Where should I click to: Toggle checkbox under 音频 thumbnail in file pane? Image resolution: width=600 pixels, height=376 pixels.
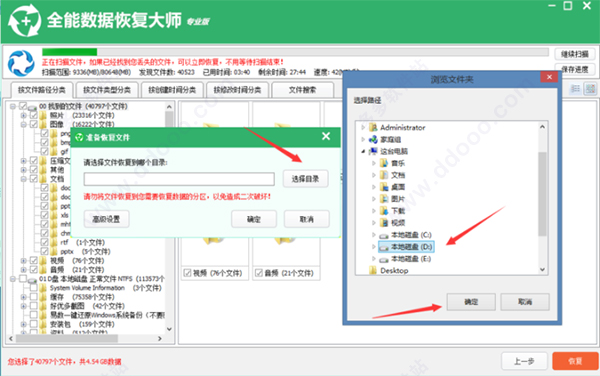(259, 273)
